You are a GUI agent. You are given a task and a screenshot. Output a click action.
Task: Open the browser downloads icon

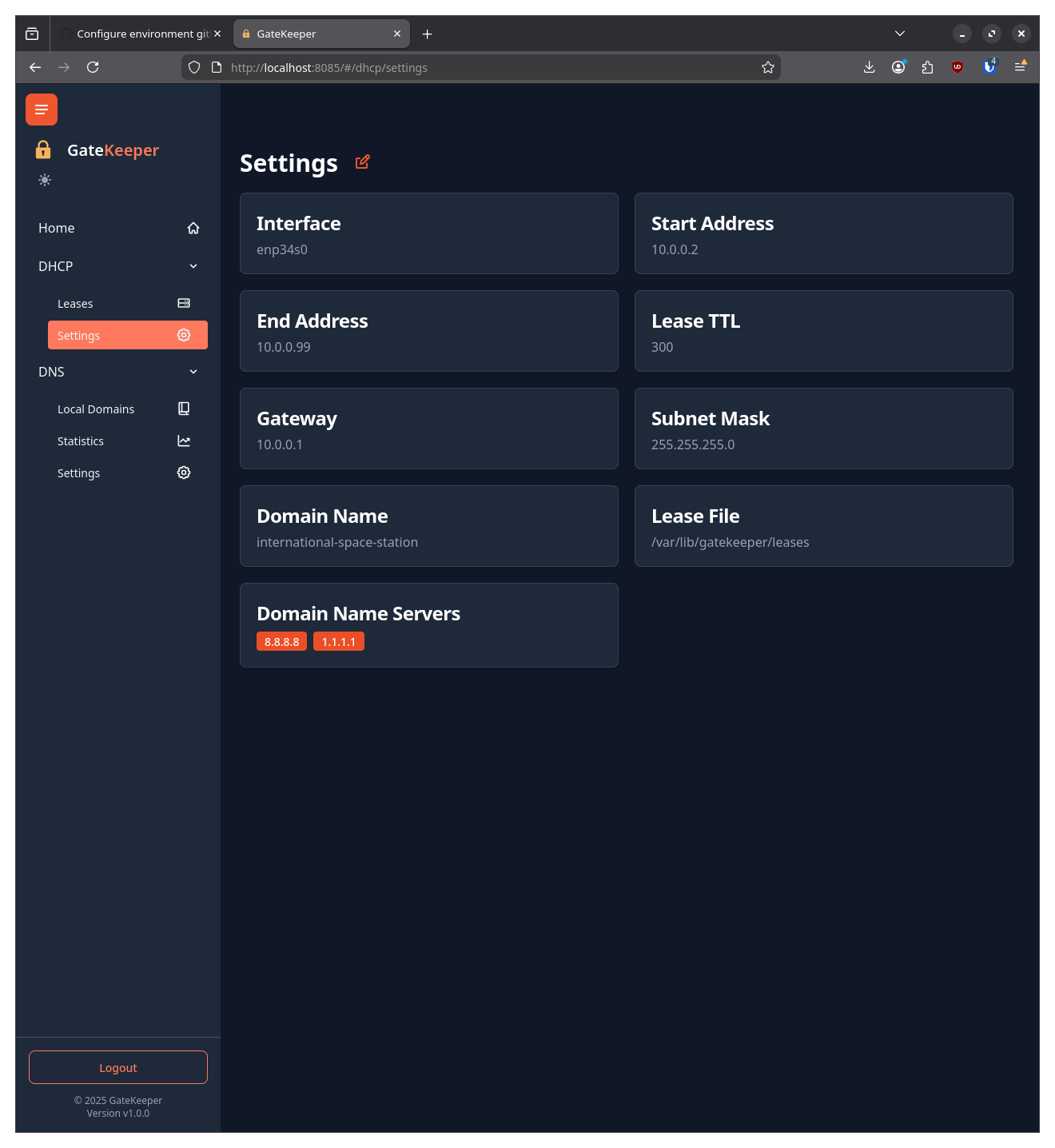click(869, 67)
